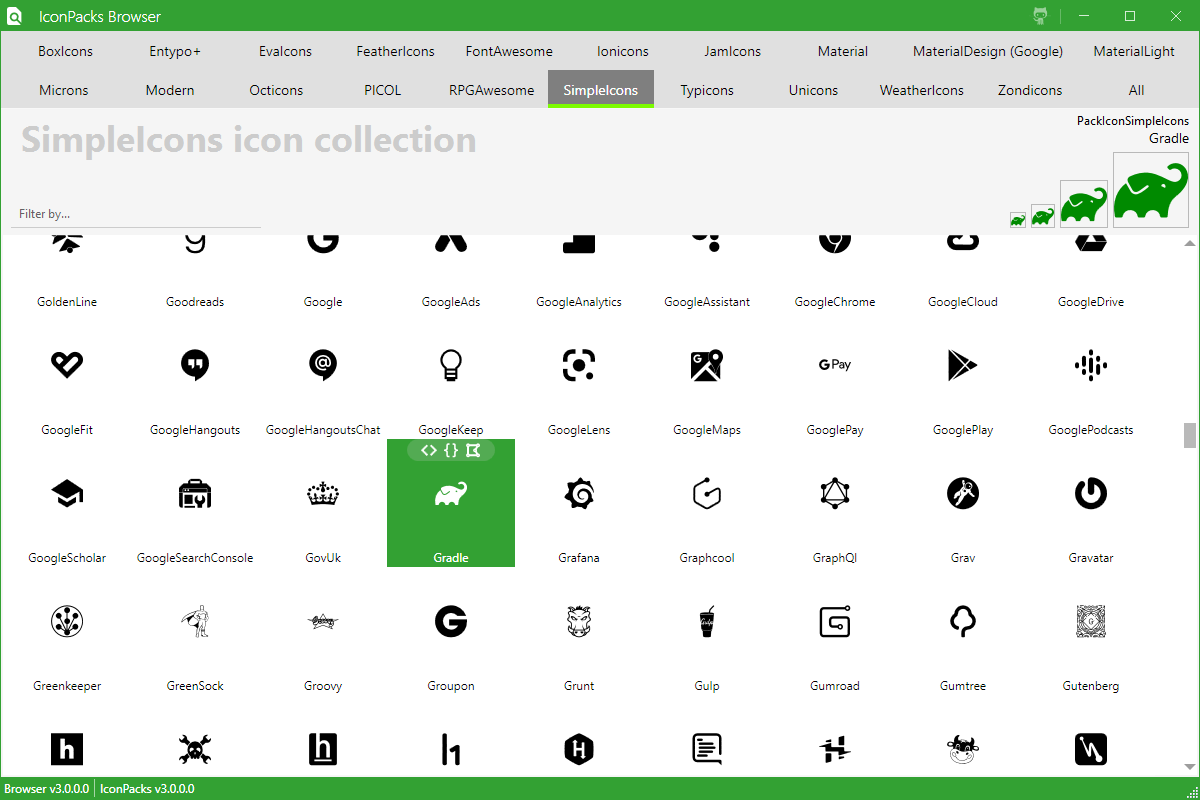Focus the Filter by... search field
The height and width of the screenshot is (800, 1200).
point(136,214)
